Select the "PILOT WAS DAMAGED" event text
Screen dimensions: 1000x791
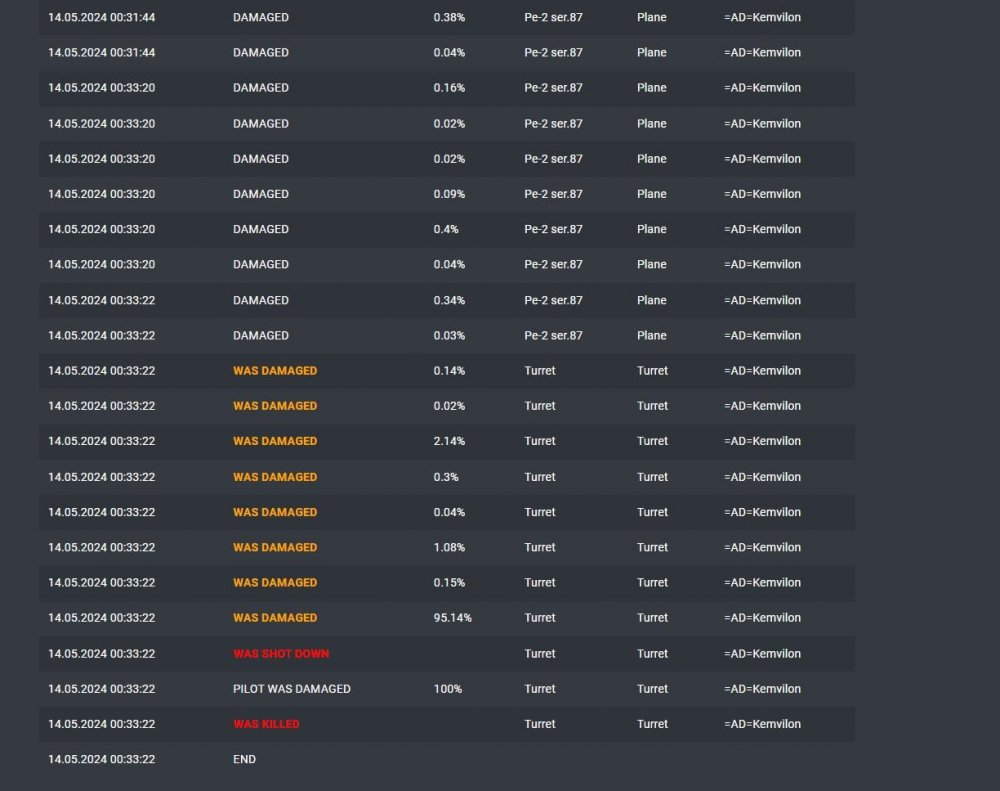click(291, 689)
